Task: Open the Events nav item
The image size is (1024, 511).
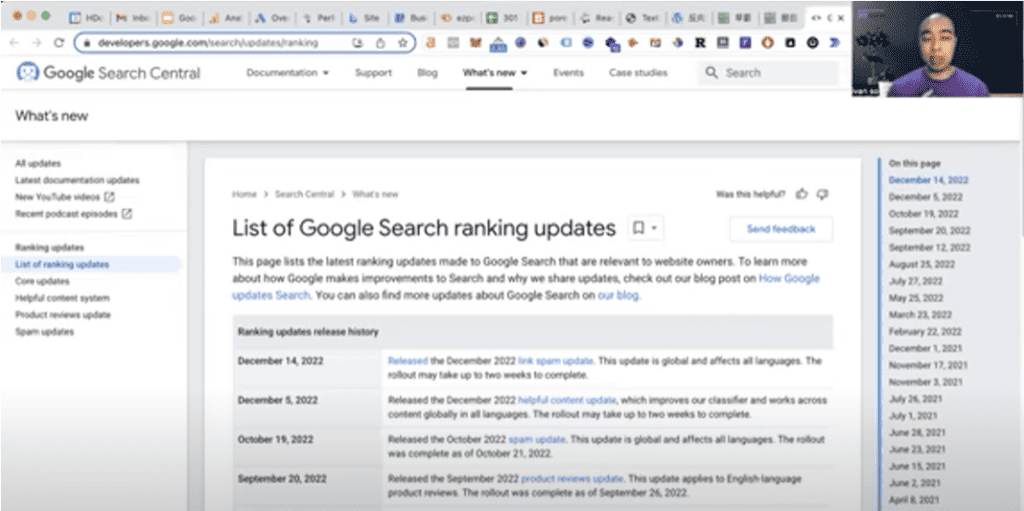Action: (x=568, y=73)
